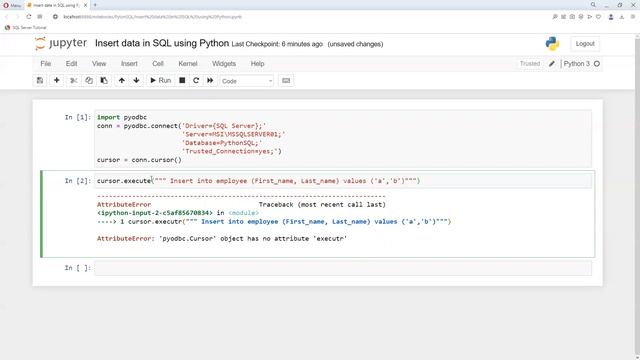
Task: Paste cells below using the clipboard icon
Action: pyautogui.click(x=104, y=80)
